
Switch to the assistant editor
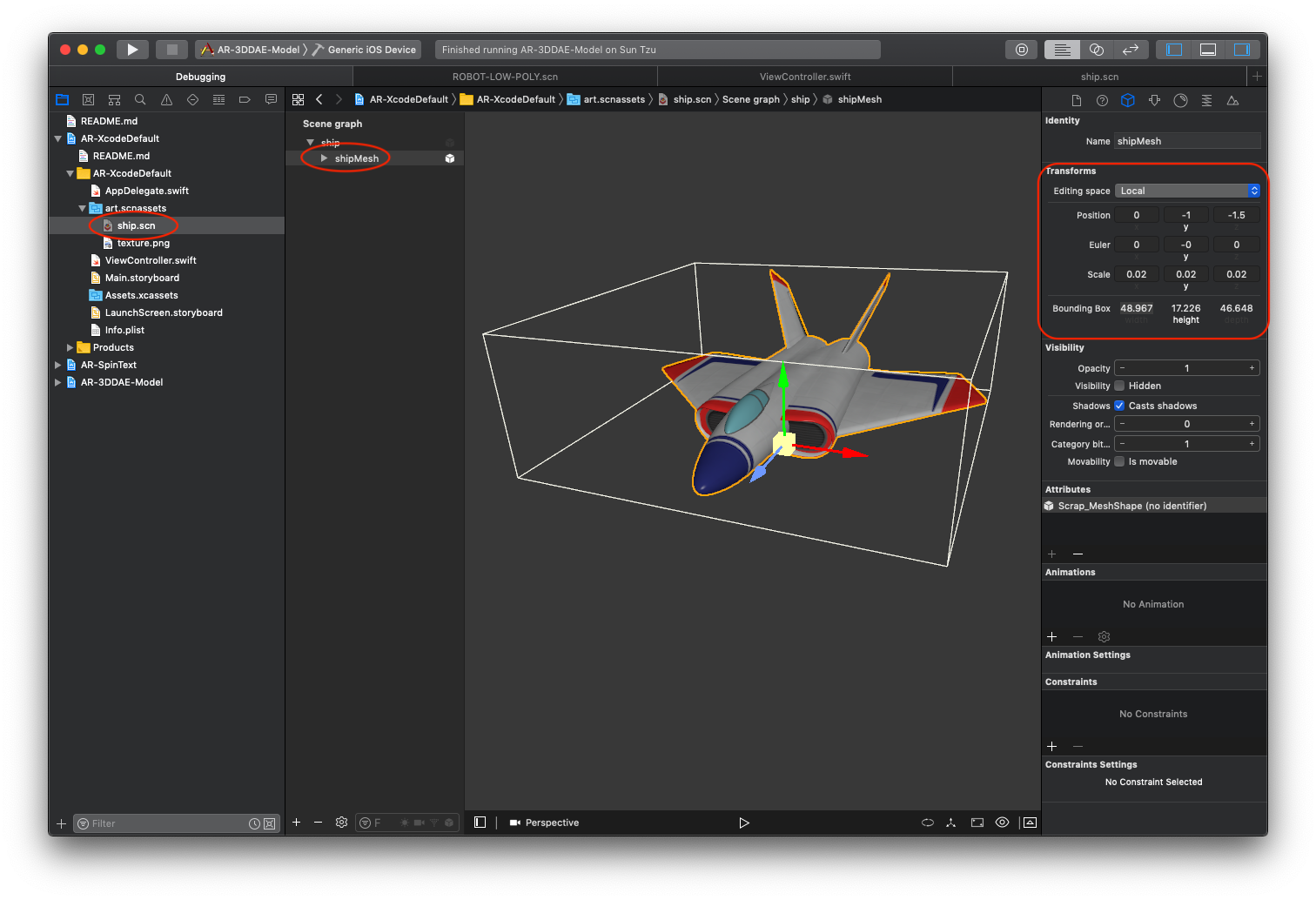click(x=1097, y=50)
